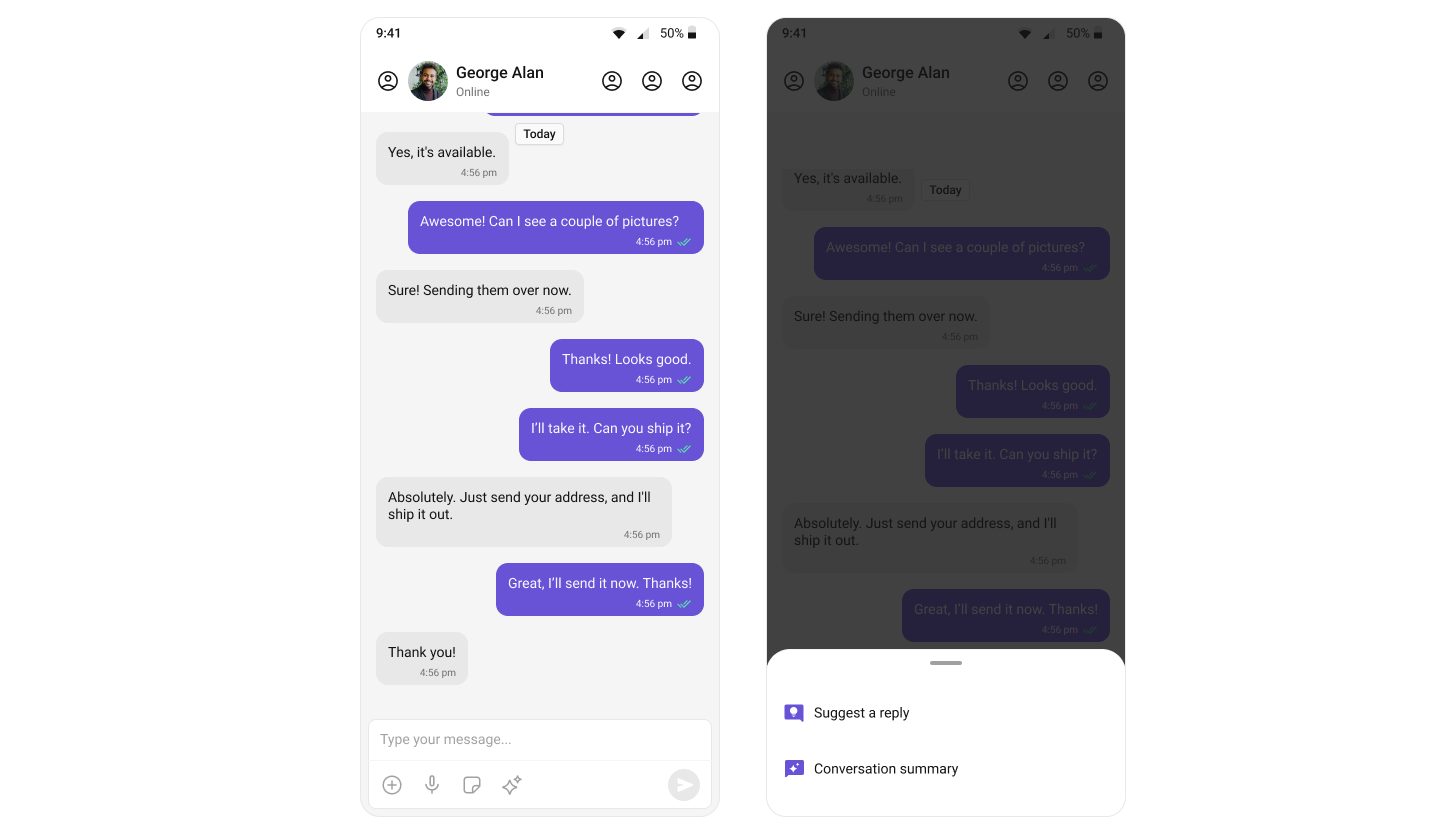Click the bottom sheet drag handle
1440x833 pixels.
(946, 663)
